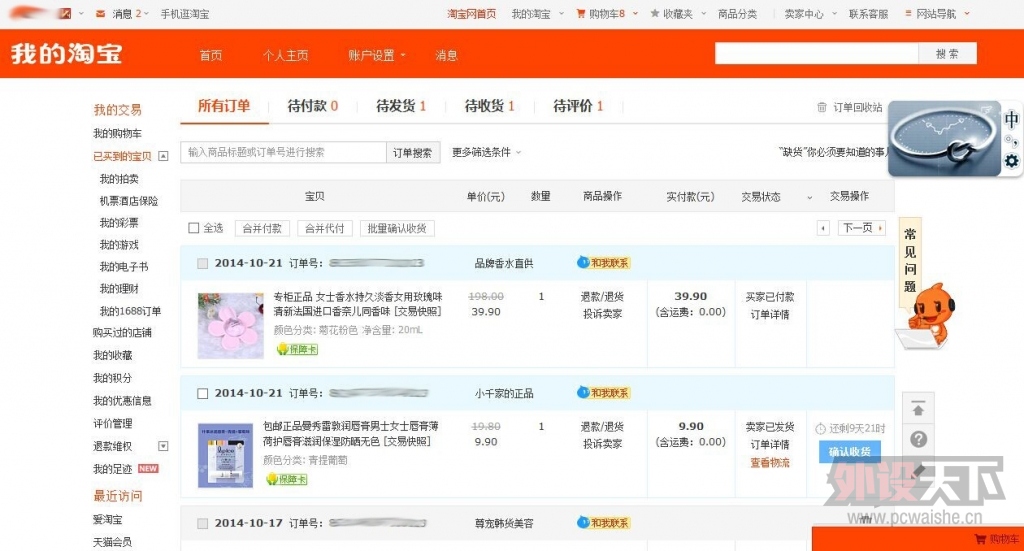This screenshot has width=1024, height=551.
Task: Open 我的购物车 in the sidebar
Action: pyautogui.click(x=118, y=133)
